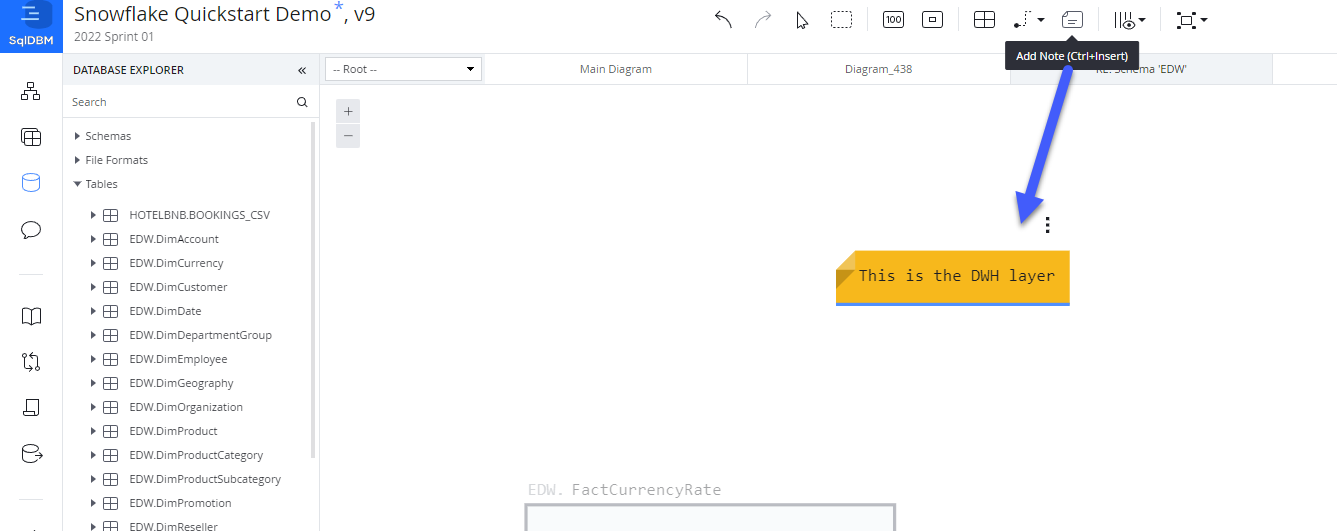Open the diagram hierarchy sidebar icon
This screenshot has height=531, width=1337.
[x=31, y=92]
